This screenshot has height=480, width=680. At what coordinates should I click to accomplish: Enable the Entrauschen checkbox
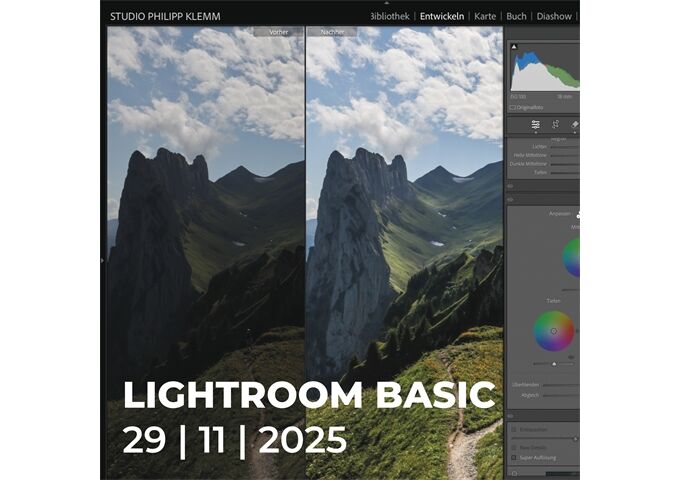(514, 429)
